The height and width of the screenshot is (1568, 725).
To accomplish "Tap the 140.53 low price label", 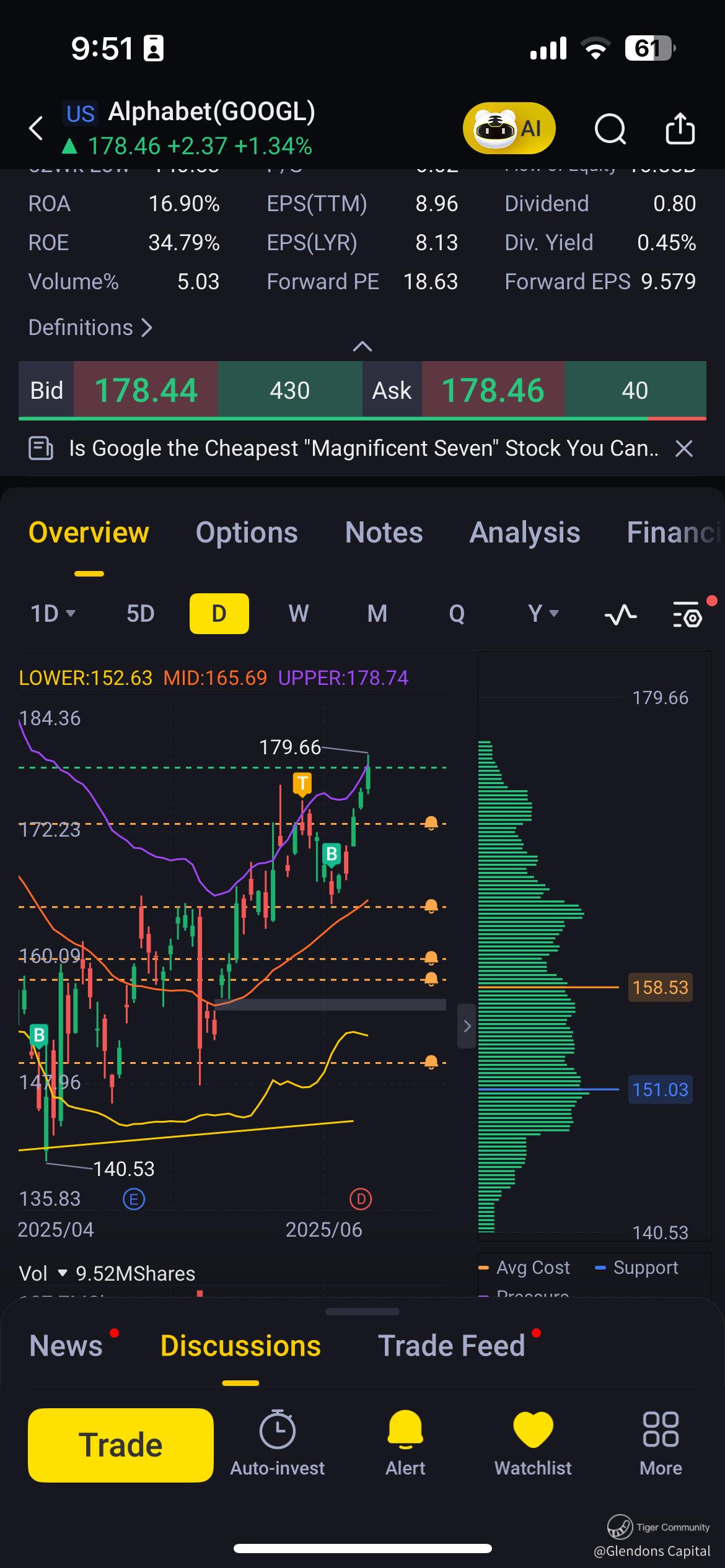I will pyautogui.click(x=124, y=1169).
